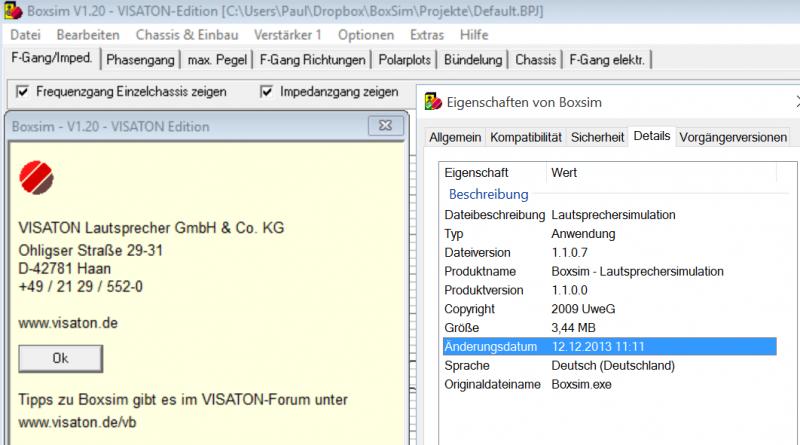
Task: Click the Ohligser Straße 29-31 address line
Action: (91, 251)
